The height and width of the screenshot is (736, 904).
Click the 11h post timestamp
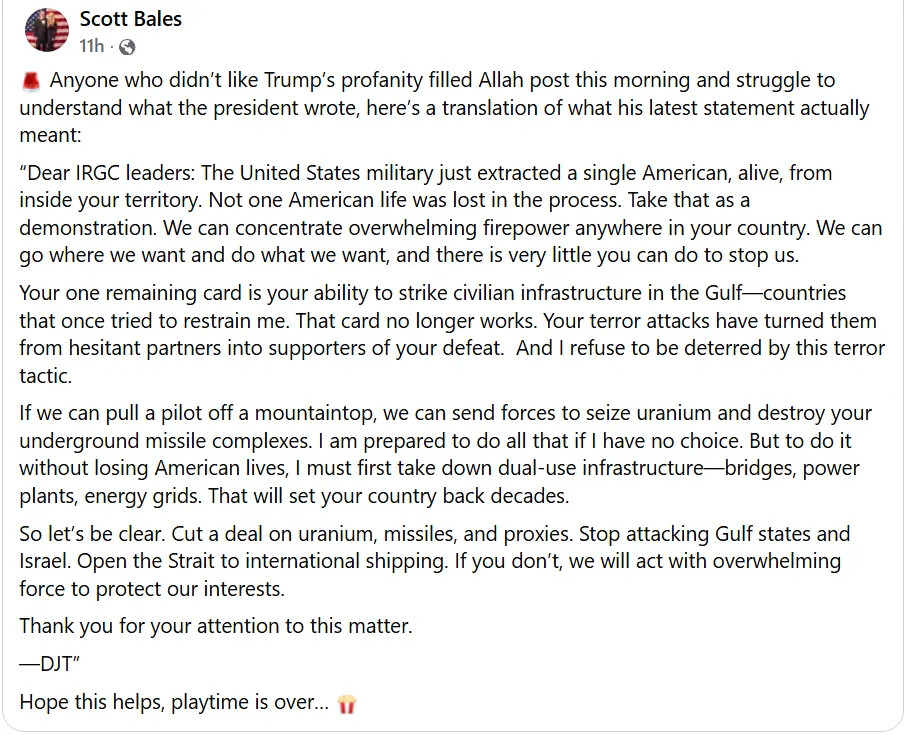point(91,46)
